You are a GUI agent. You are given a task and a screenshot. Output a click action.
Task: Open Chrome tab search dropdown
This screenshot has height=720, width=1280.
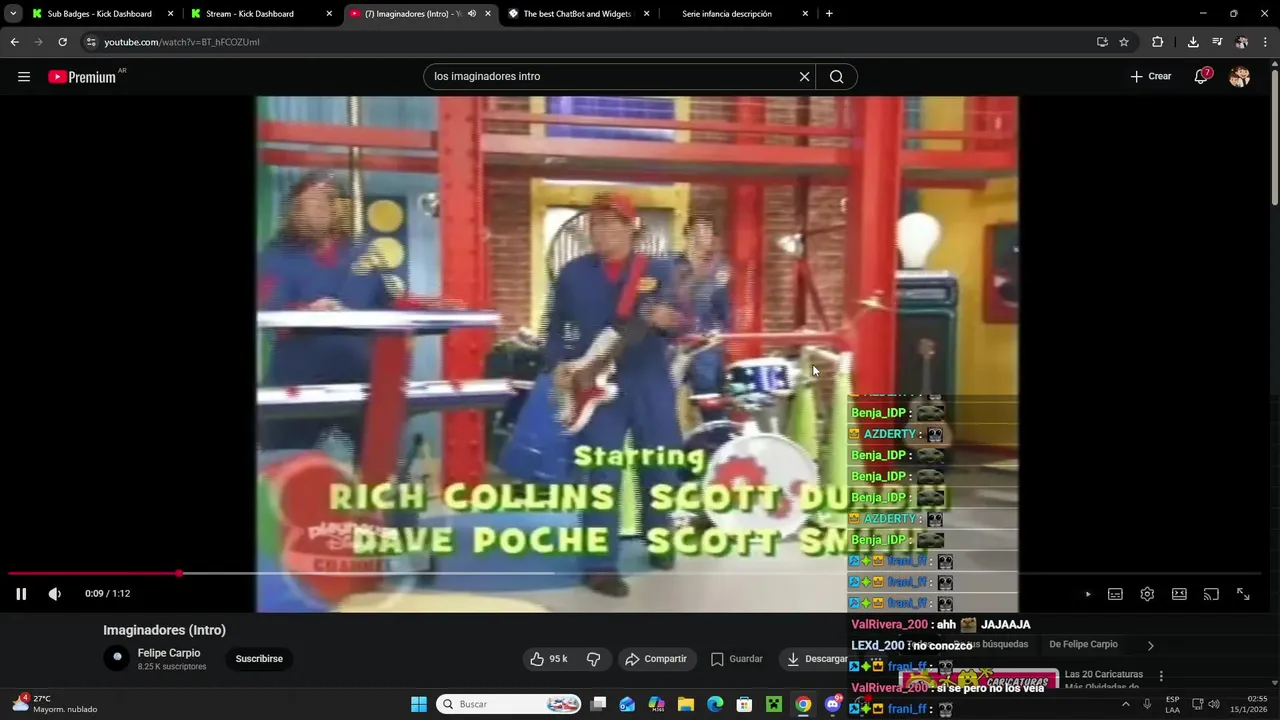13,14
